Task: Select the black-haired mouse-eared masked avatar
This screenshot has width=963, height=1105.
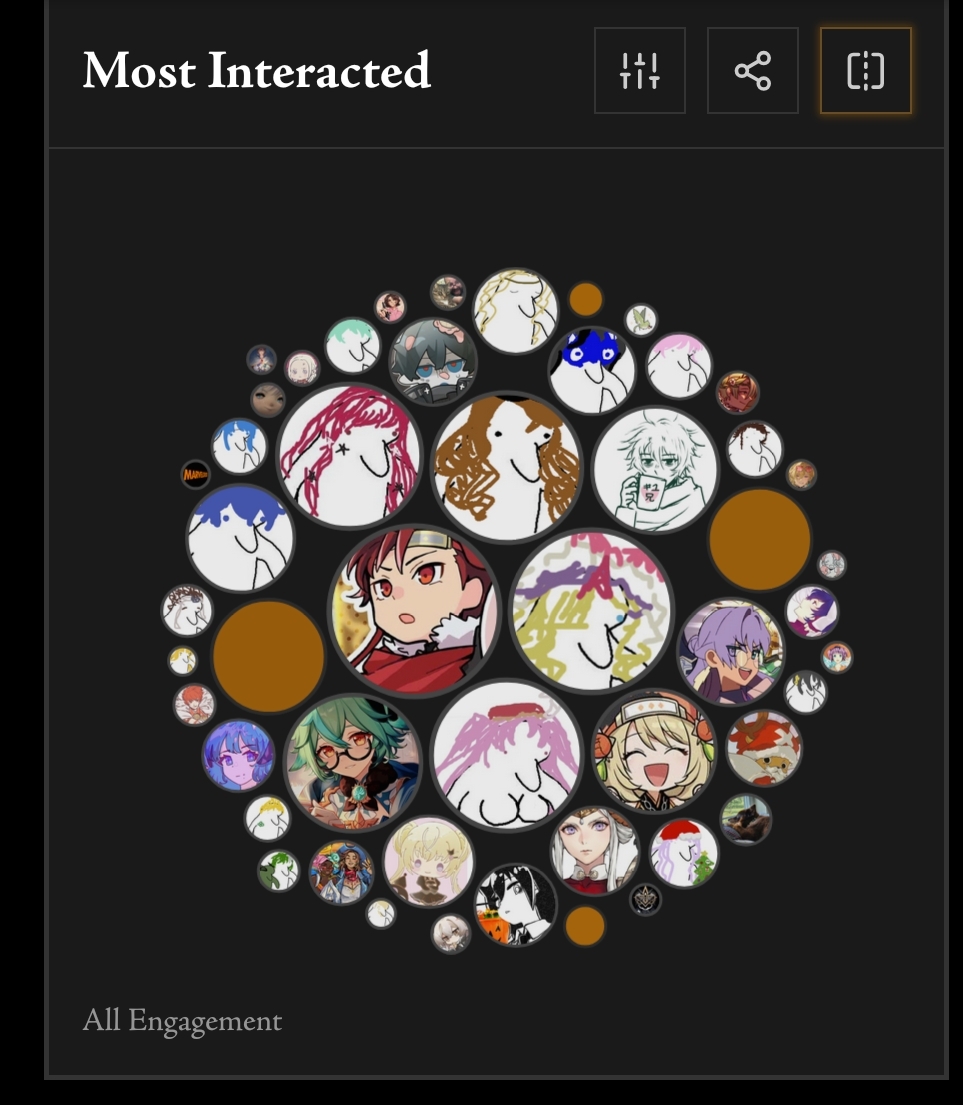Action: [x=433, y=362]
